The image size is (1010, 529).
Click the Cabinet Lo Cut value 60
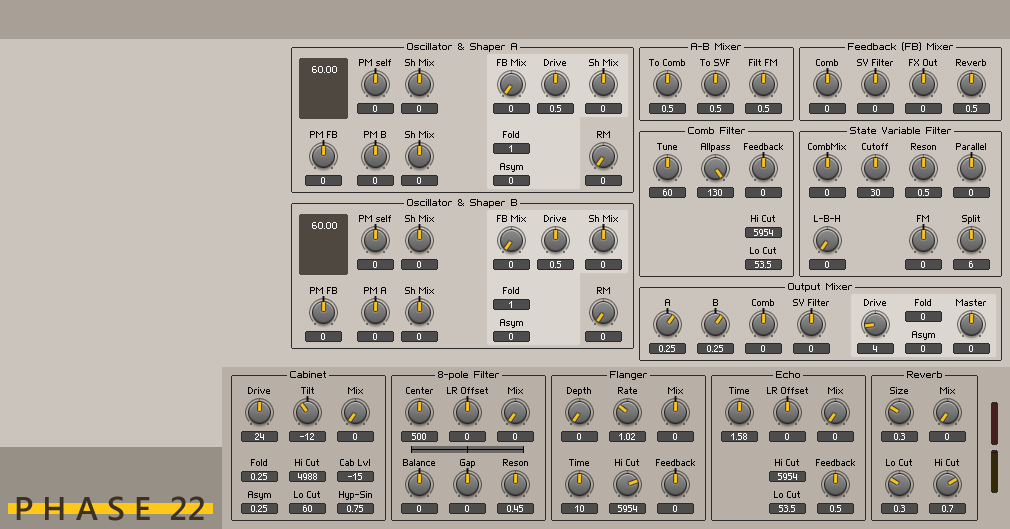click(307, 509)
